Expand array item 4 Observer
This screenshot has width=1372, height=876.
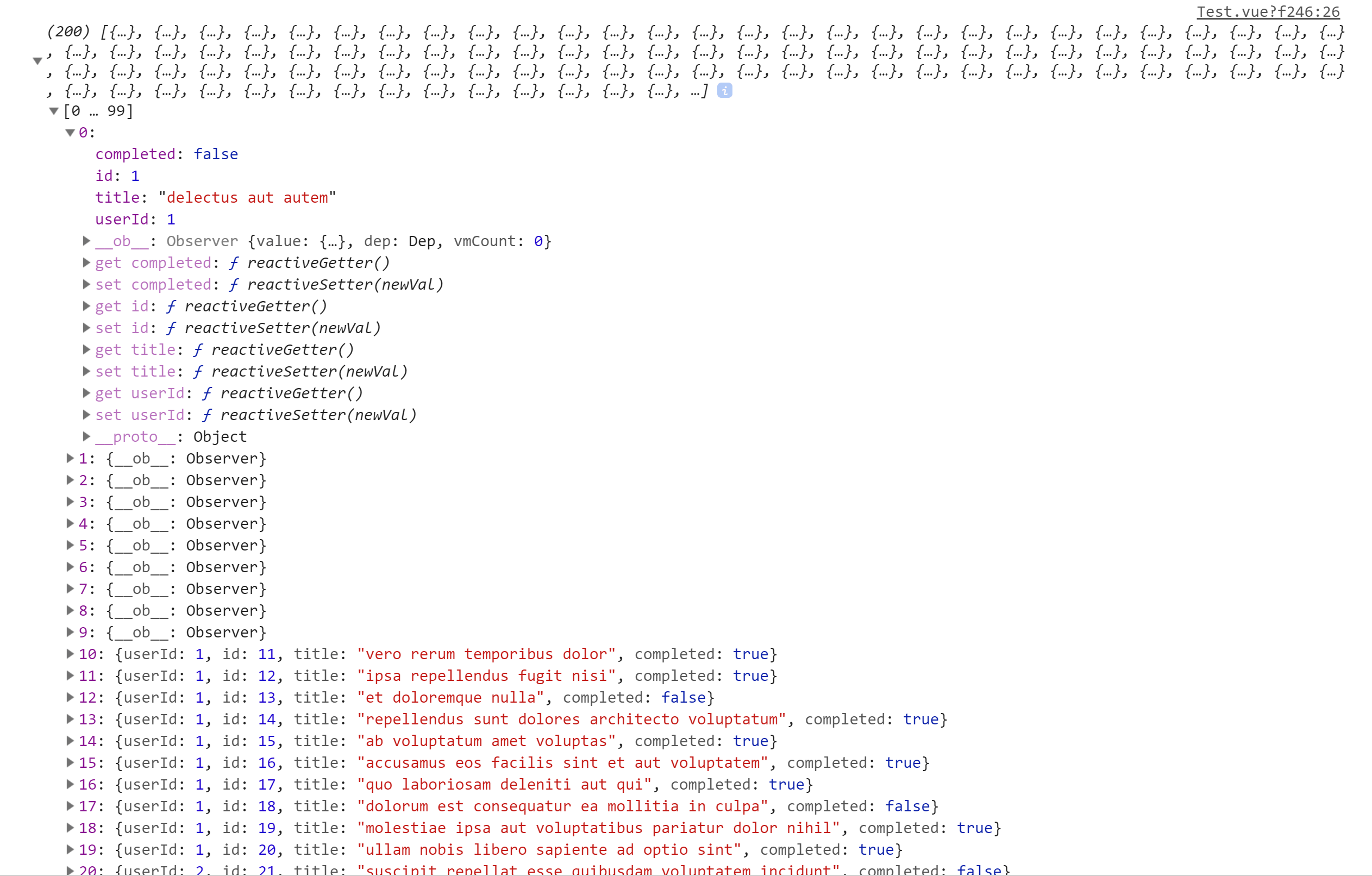coord(70,523)
